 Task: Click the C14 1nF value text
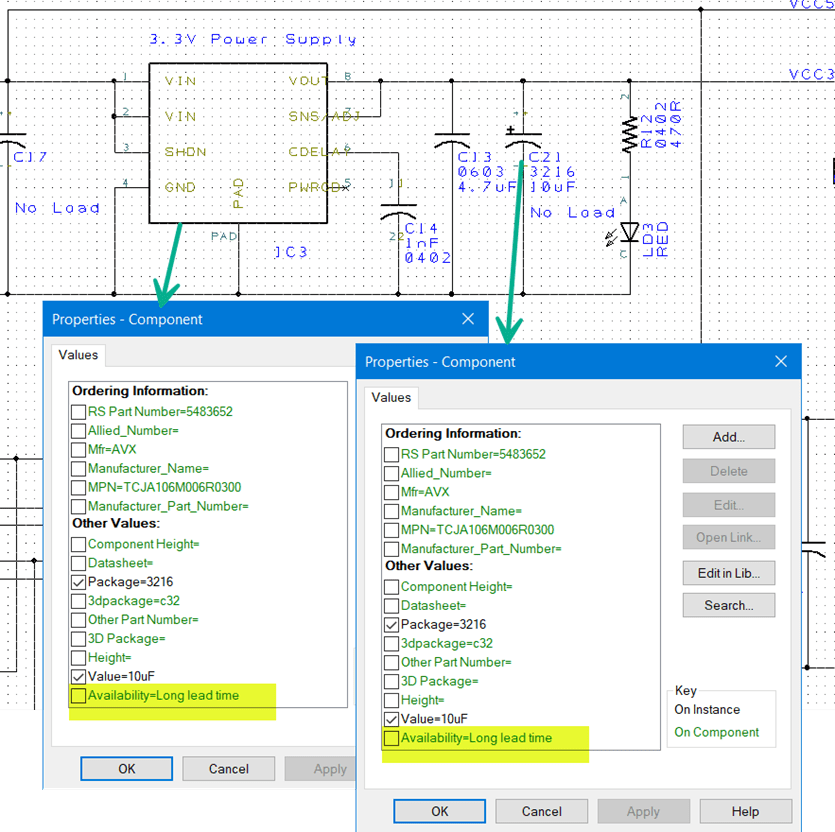pyautogui.click(x=422, y=243)
